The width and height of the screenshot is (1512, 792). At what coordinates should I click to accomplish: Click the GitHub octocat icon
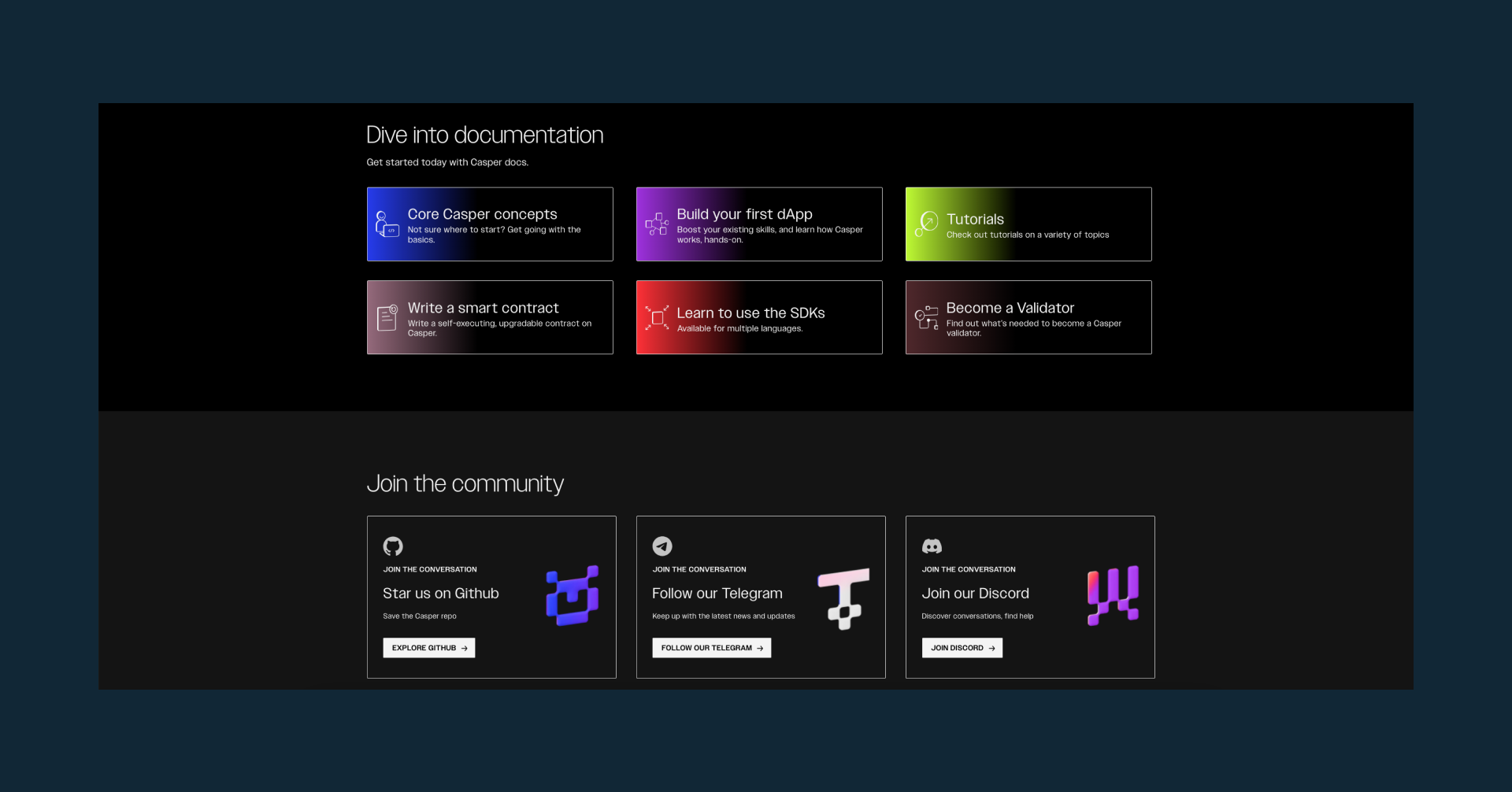pyautogui.click(x=394, y=546)
